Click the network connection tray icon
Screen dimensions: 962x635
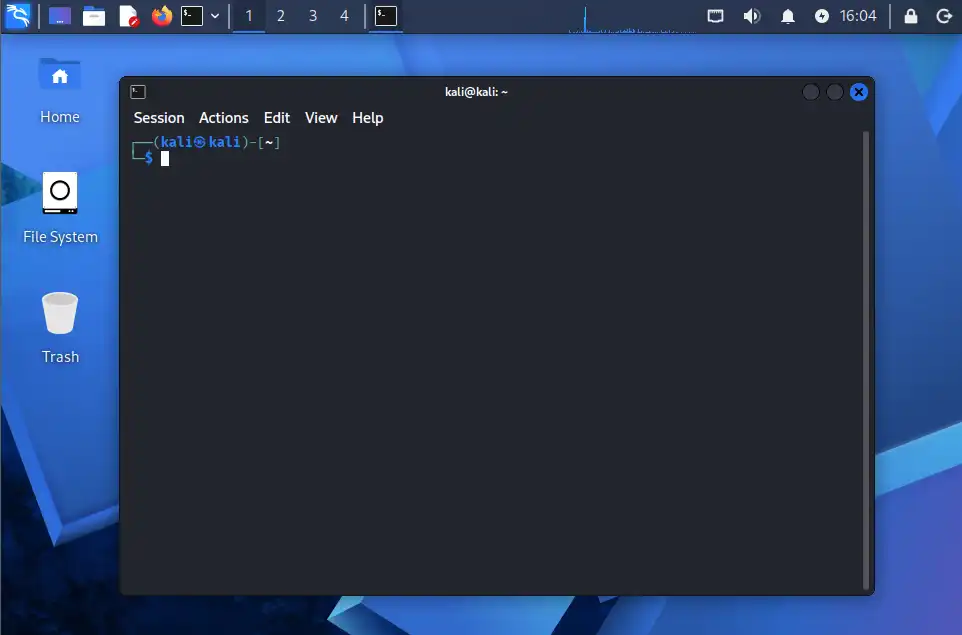(715, 16)
